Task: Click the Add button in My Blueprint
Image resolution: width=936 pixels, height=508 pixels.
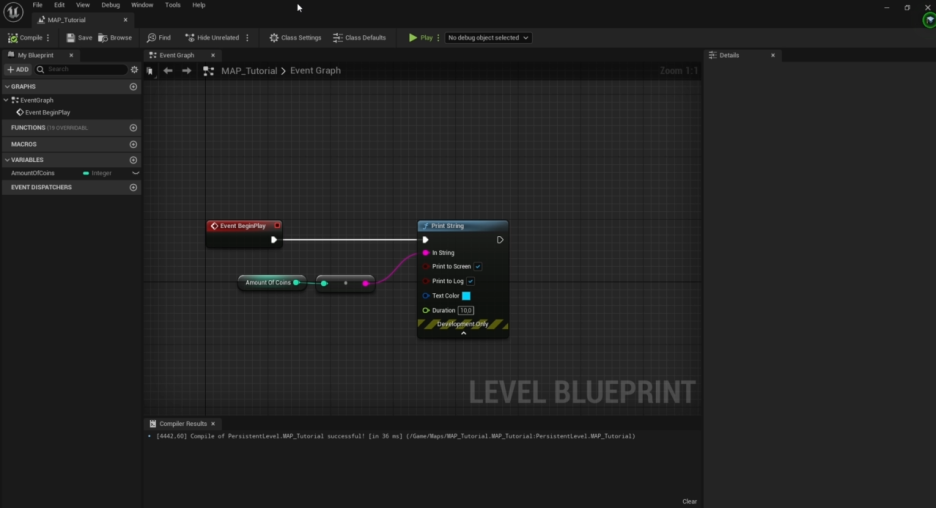Action: tap(18, 69)
